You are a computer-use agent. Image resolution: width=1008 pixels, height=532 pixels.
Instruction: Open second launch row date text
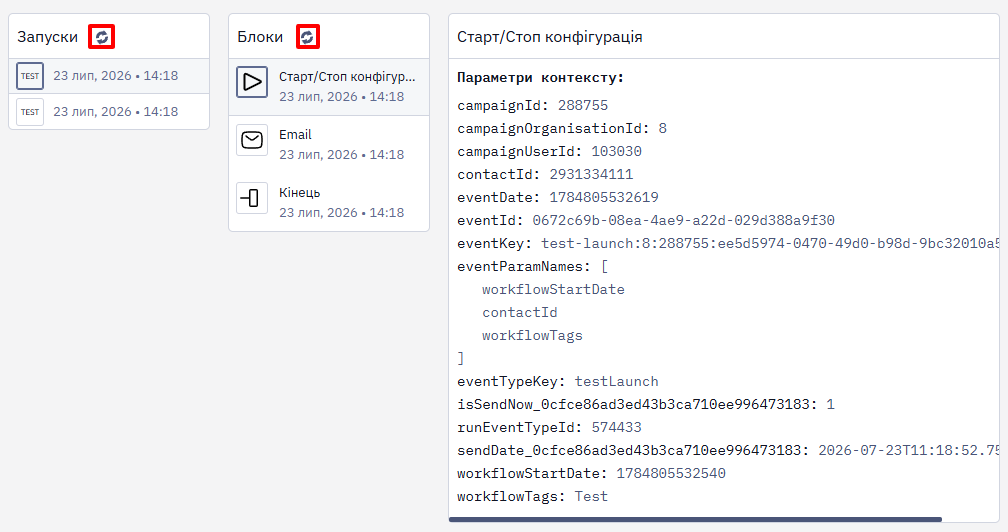[x=116, y=112]
